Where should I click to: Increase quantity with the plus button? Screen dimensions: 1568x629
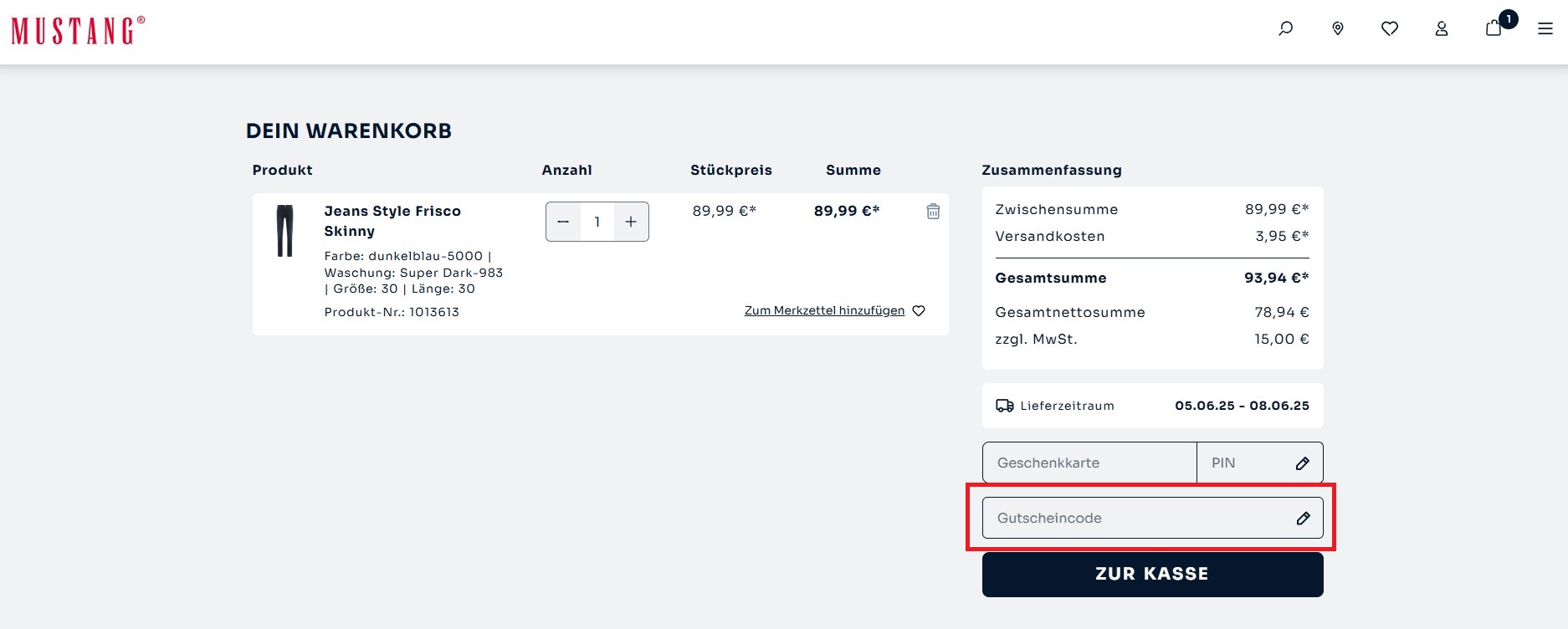631,222
